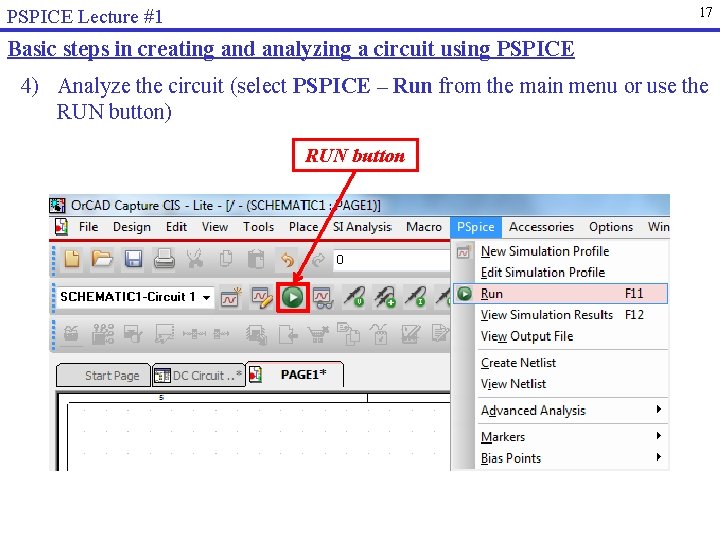Click the first icon of the bottom toolbar
This screenshot has width=720, height=540.
click(71, 334)
